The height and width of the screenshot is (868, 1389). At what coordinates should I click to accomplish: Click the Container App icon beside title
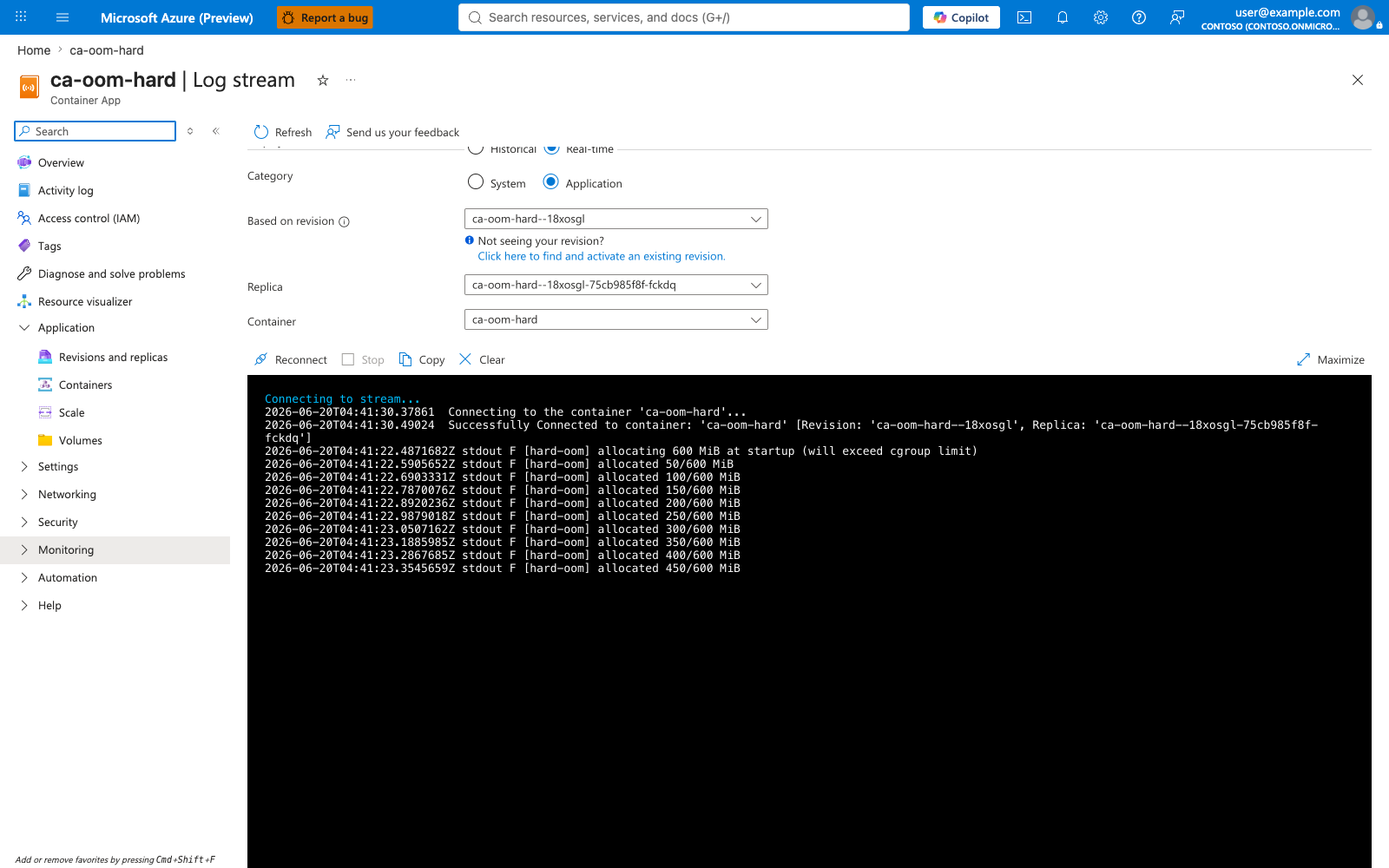point(30,87)
